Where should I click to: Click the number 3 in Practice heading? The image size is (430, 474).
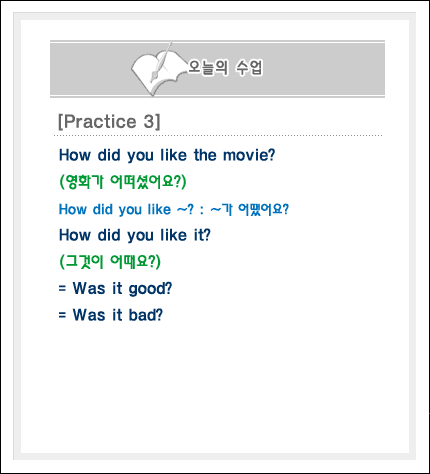pos(149,121)
